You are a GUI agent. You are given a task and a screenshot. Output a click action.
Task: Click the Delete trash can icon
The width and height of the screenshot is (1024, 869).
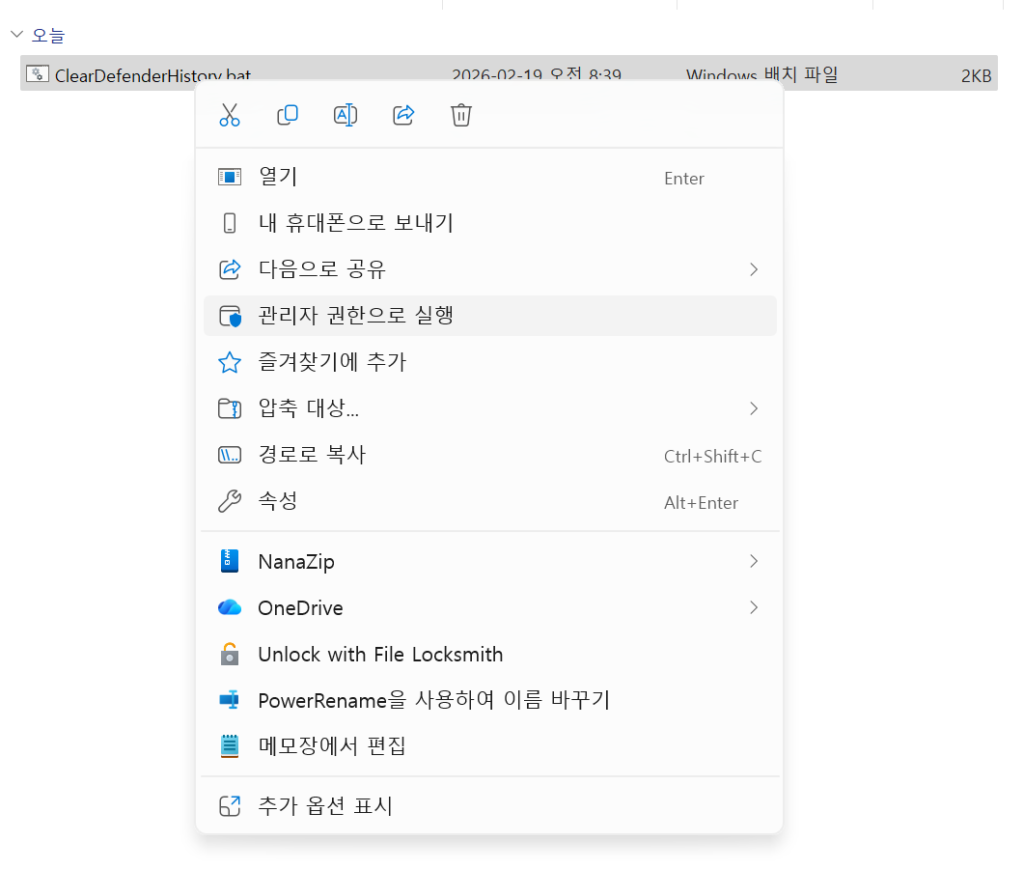pos(461,115)
